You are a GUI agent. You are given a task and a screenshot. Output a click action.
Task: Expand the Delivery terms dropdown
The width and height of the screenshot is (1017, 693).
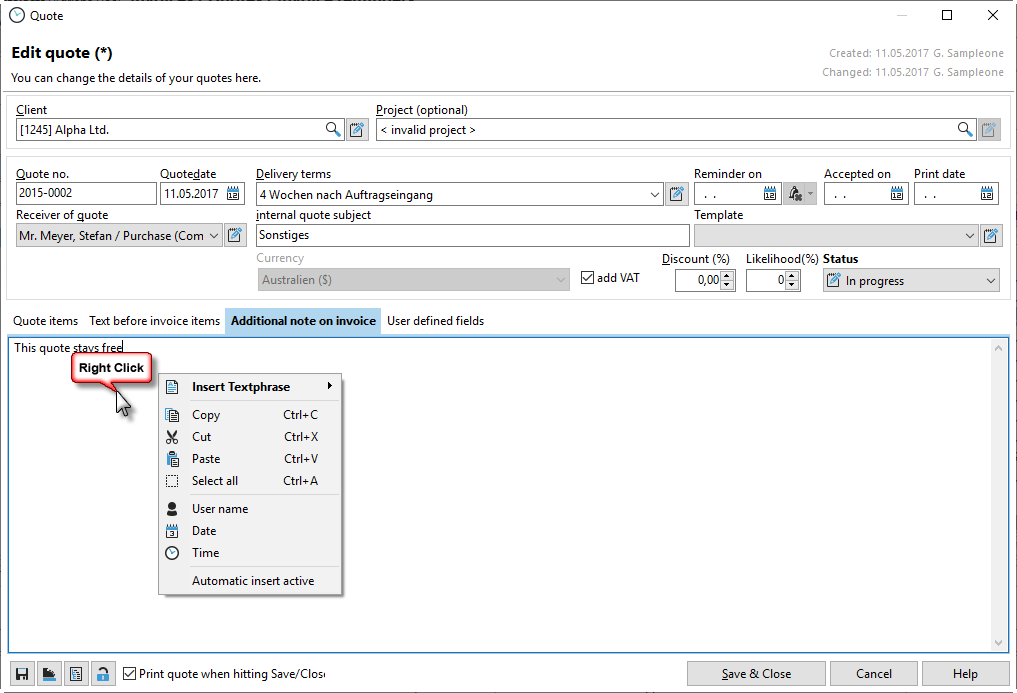(655, 195)
